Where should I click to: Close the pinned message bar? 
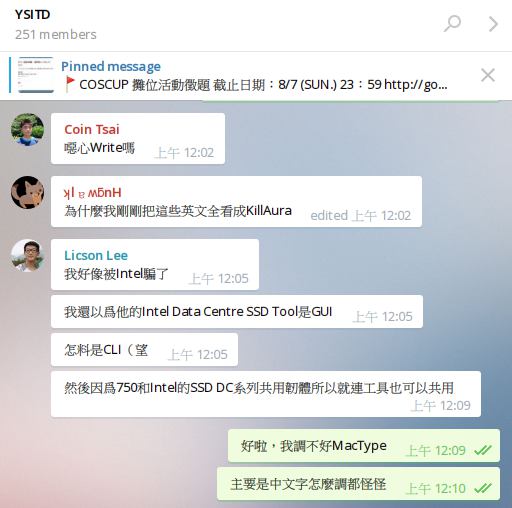point(488,75)
